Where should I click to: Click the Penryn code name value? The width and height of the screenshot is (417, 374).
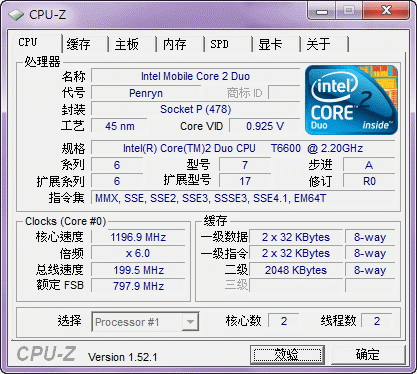pyautogui.click(x=146, y=93)
